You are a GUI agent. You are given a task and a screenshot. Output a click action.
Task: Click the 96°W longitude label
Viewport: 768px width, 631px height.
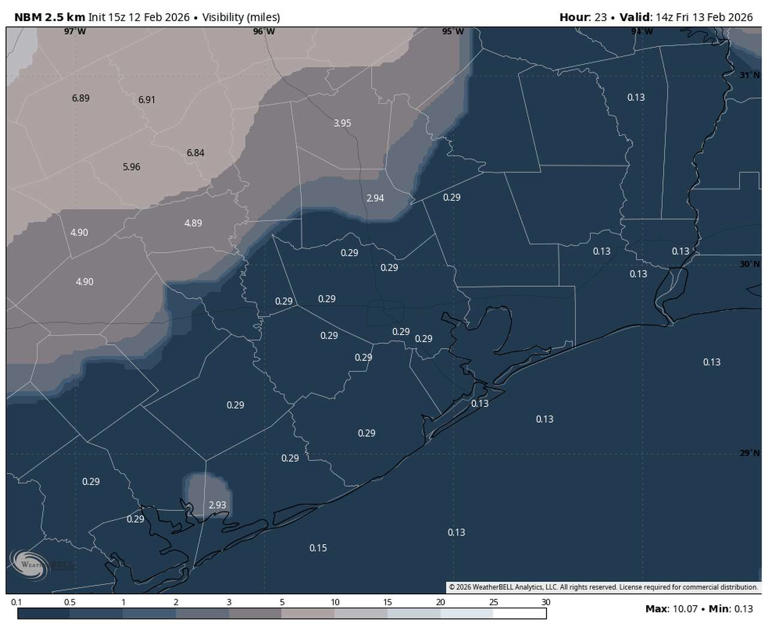pyautogui.click(x=264, y=32)
